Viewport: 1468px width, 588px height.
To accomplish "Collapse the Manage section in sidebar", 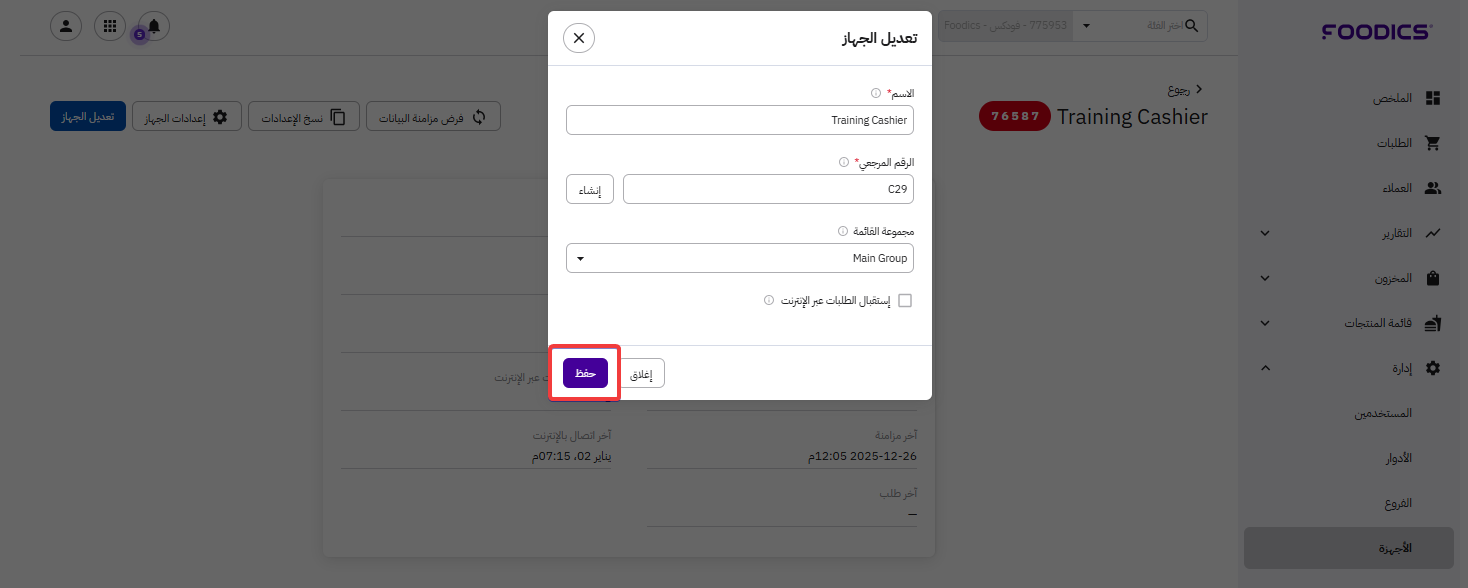I will [1265, 368].
